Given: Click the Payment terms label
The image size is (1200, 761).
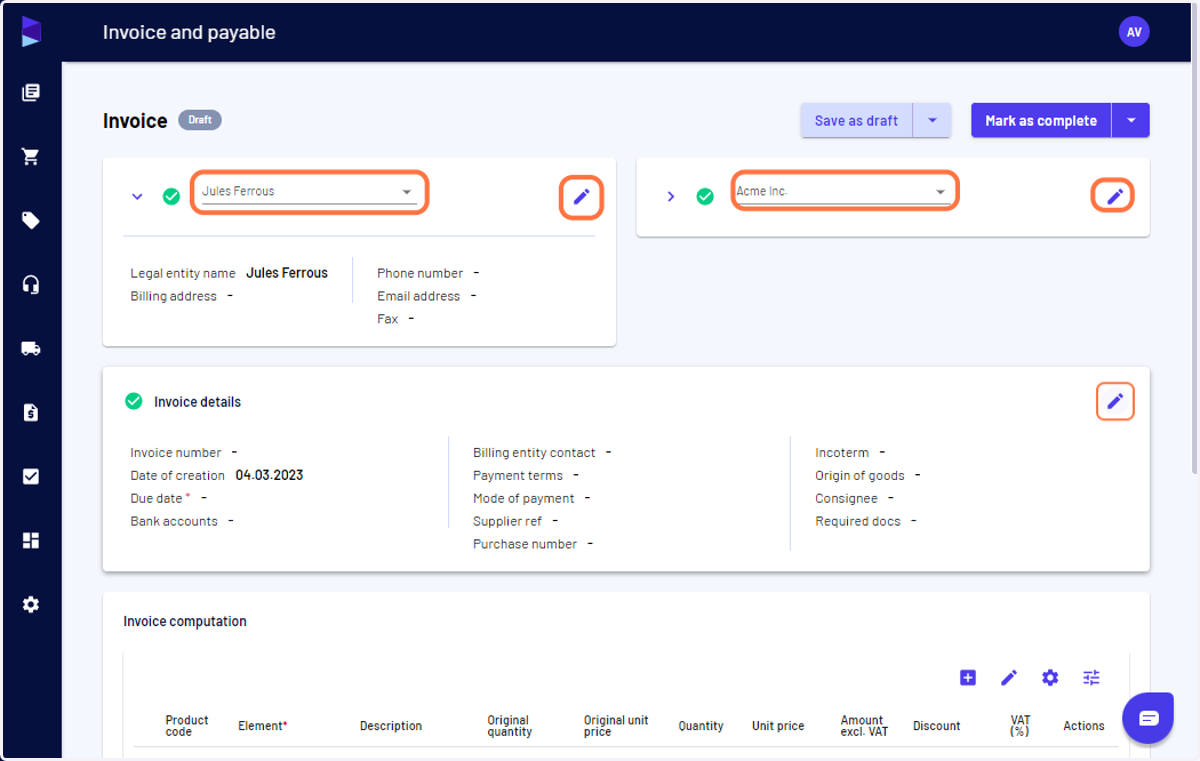Looking at the screenshot, I should (518, 476).
